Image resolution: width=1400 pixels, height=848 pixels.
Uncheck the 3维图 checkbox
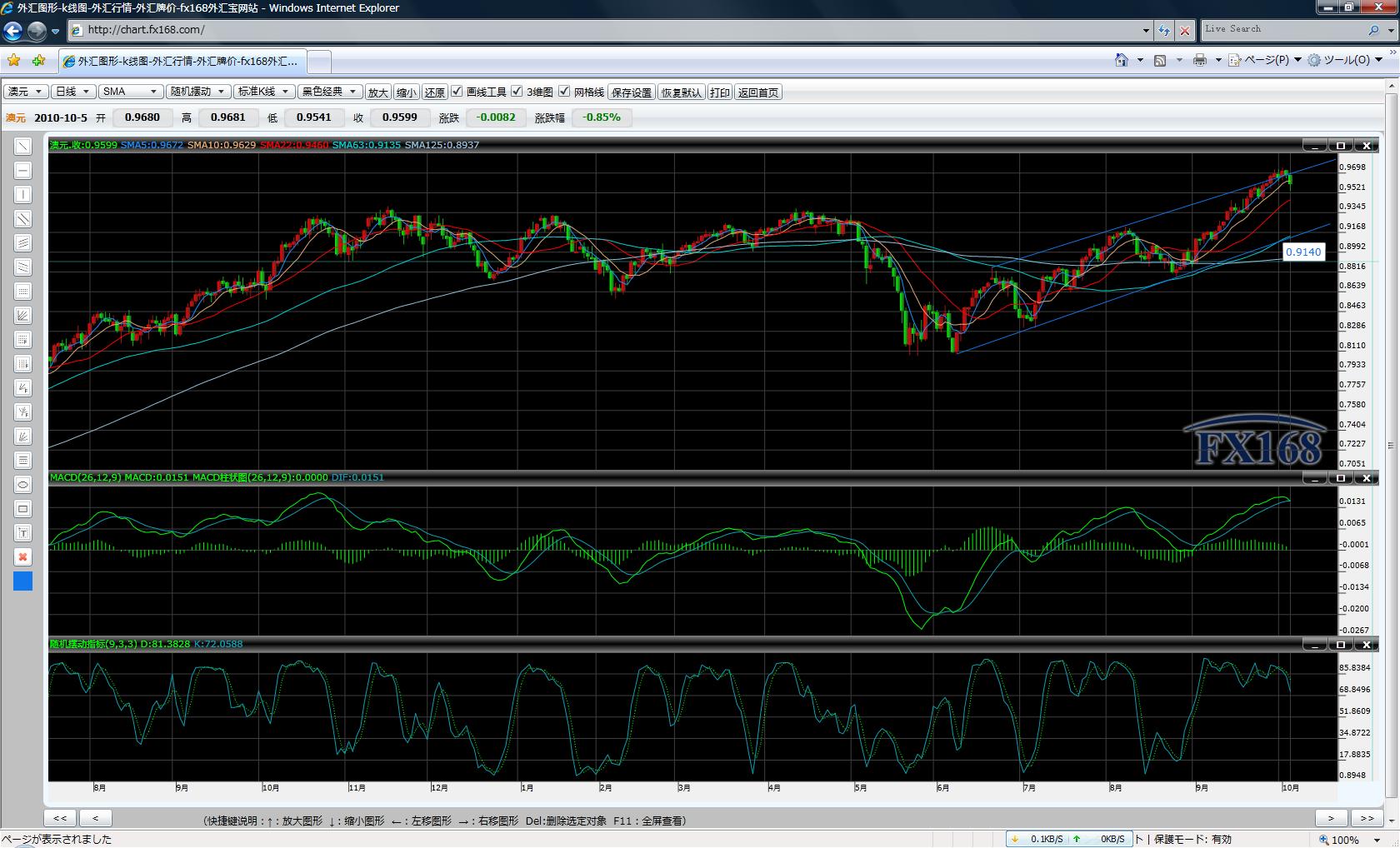point(517,92)
